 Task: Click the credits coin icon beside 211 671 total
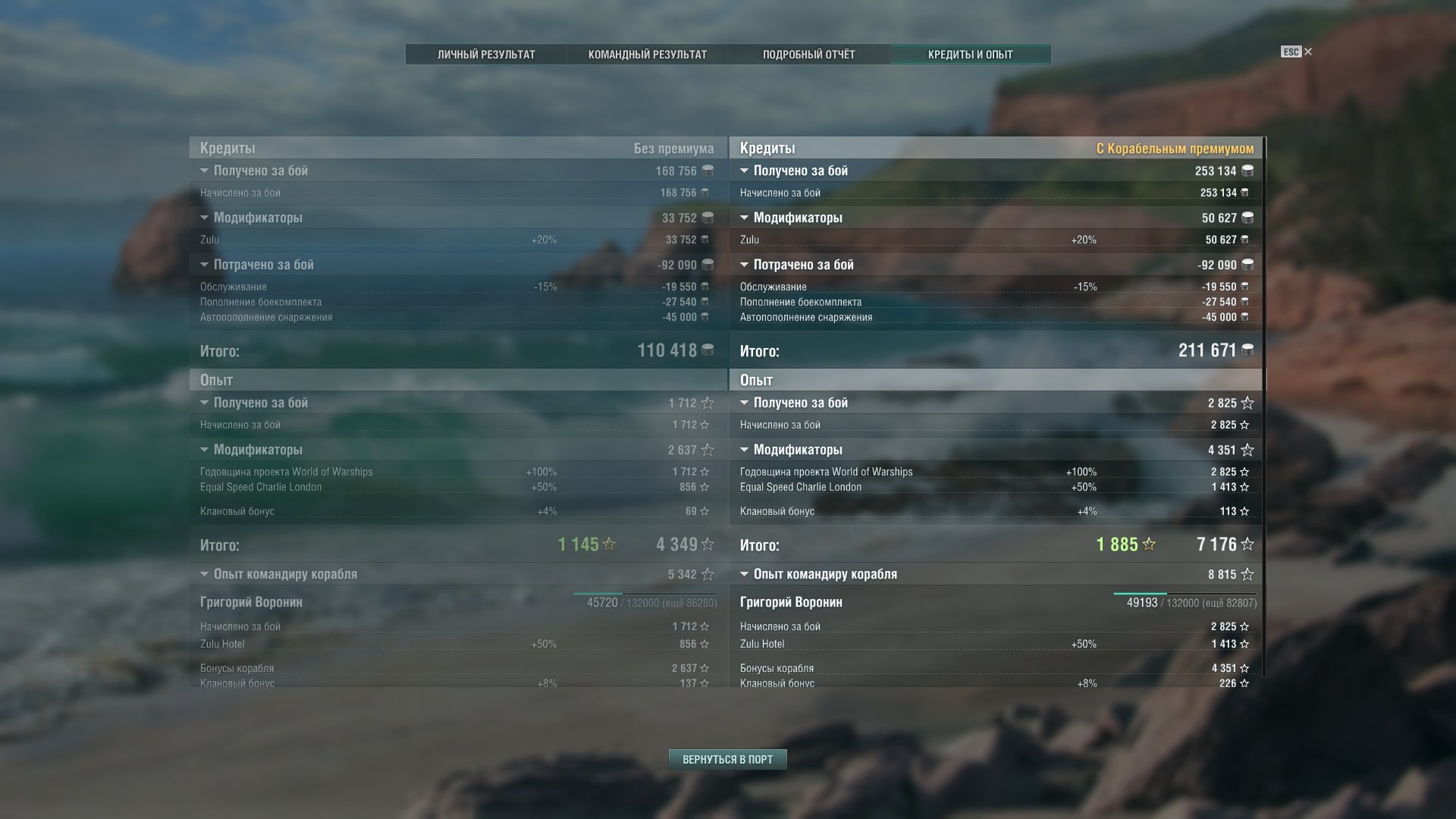pyautogui.click(x=1247, y=350)
